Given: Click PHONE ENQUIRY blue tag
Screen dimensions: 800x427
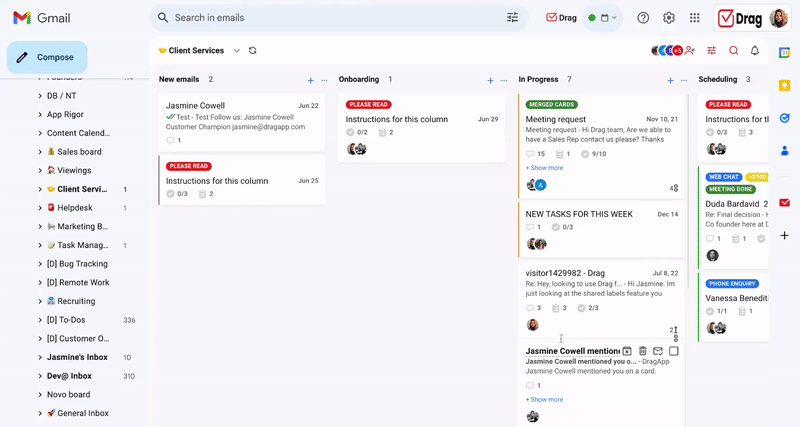Looking at the screenshot, I should [732, 284].
